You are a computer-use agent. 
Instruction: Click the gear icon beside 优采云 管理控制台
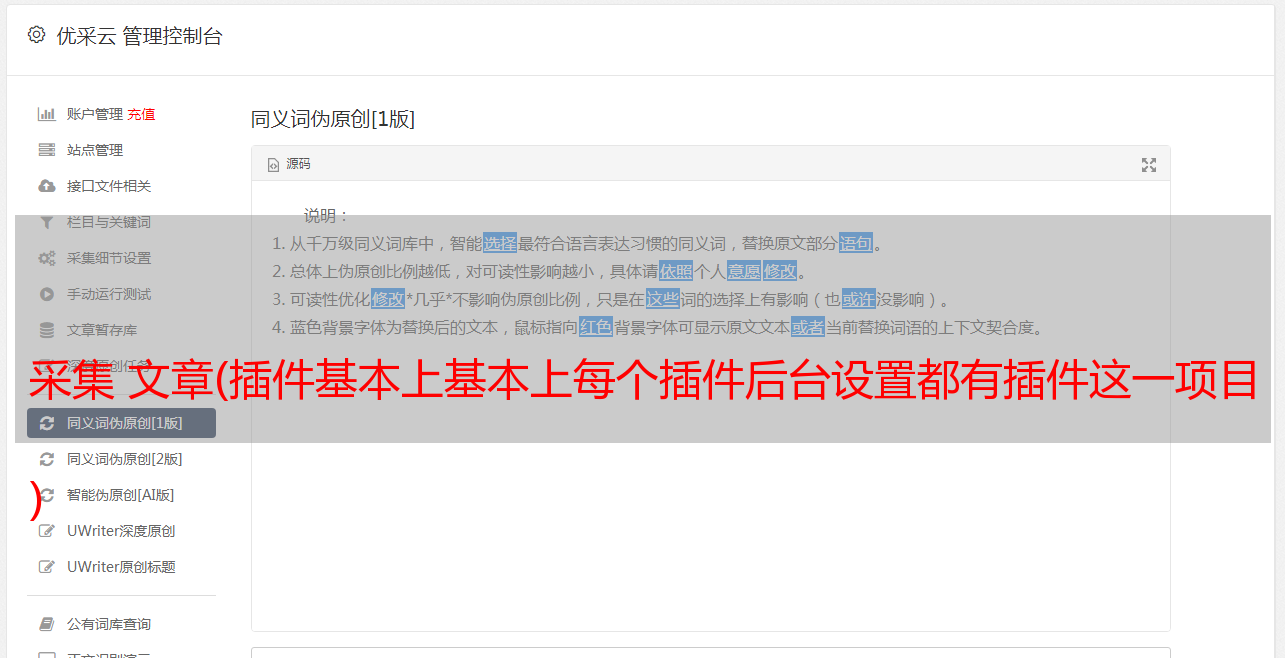(x=37, y=35)
